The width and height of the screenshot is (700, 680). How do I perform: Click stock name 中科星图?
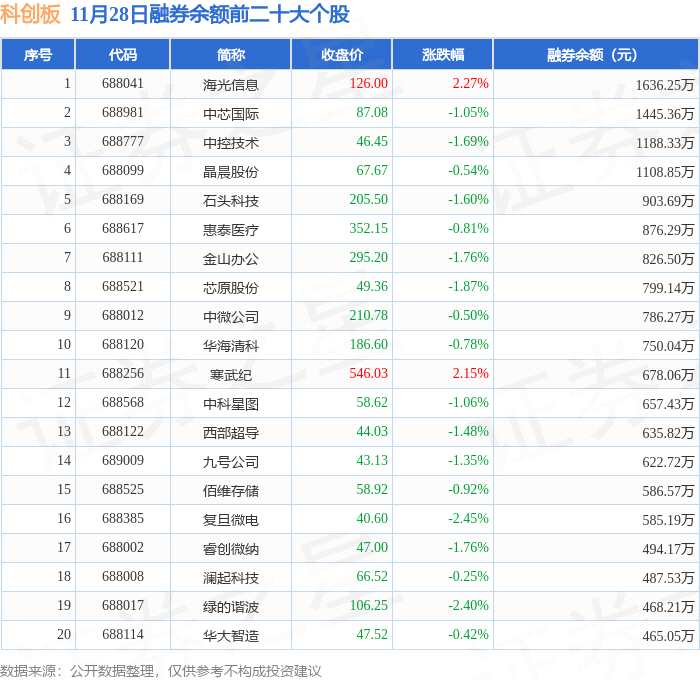tap(231, 404)
